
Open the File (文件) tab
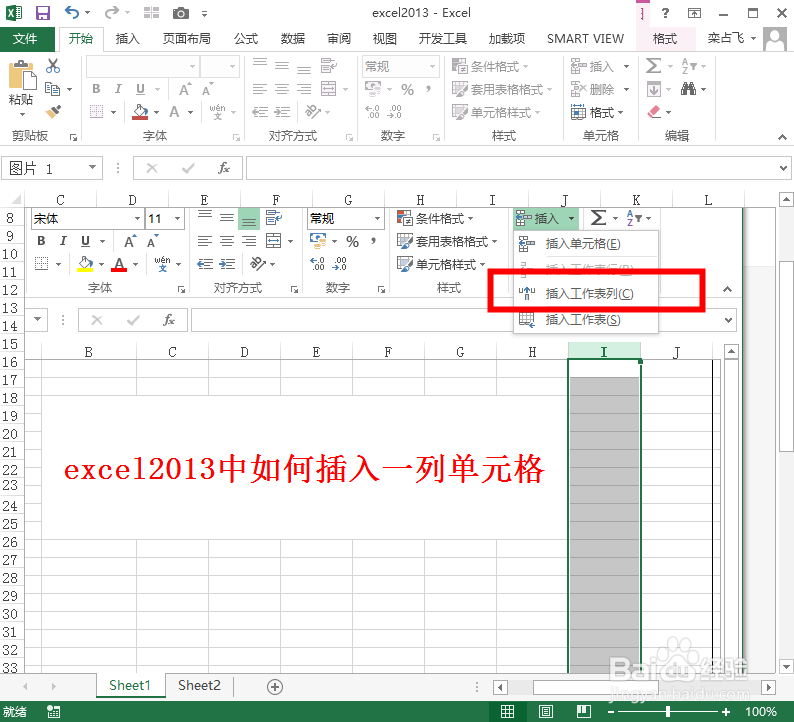click(25, 39)
